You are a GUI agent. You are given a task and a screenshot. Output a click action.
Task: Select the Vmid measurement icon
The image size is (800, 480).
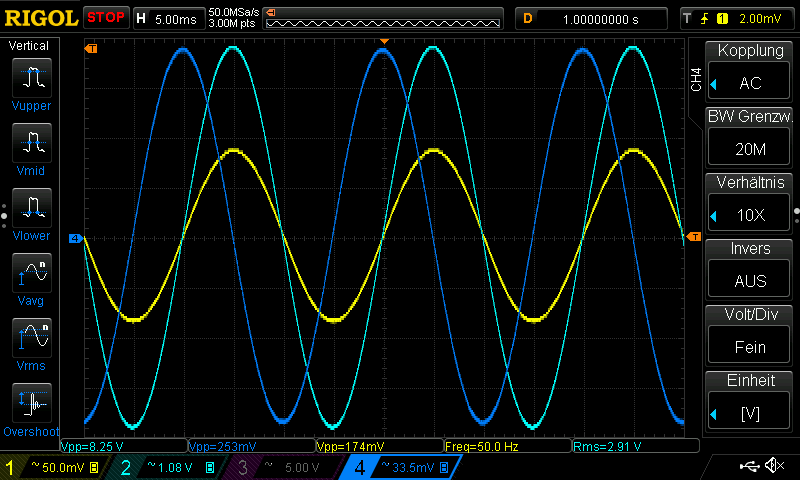pos(32,143)
